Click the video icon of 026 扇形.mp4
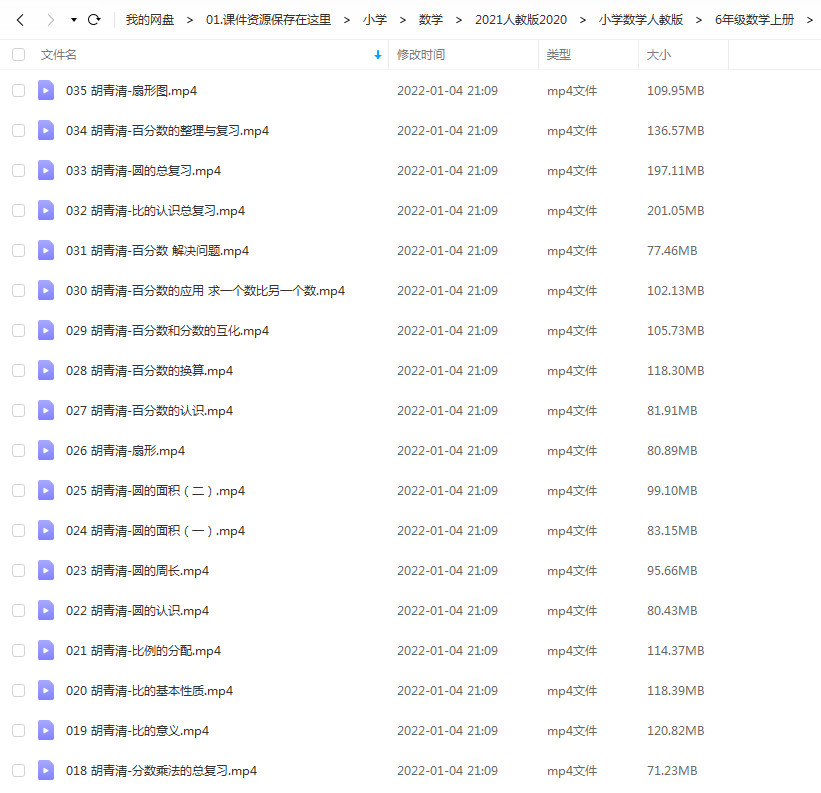This screenshot has height=793, width=821. pyautogui.click(x=46, y=451)
